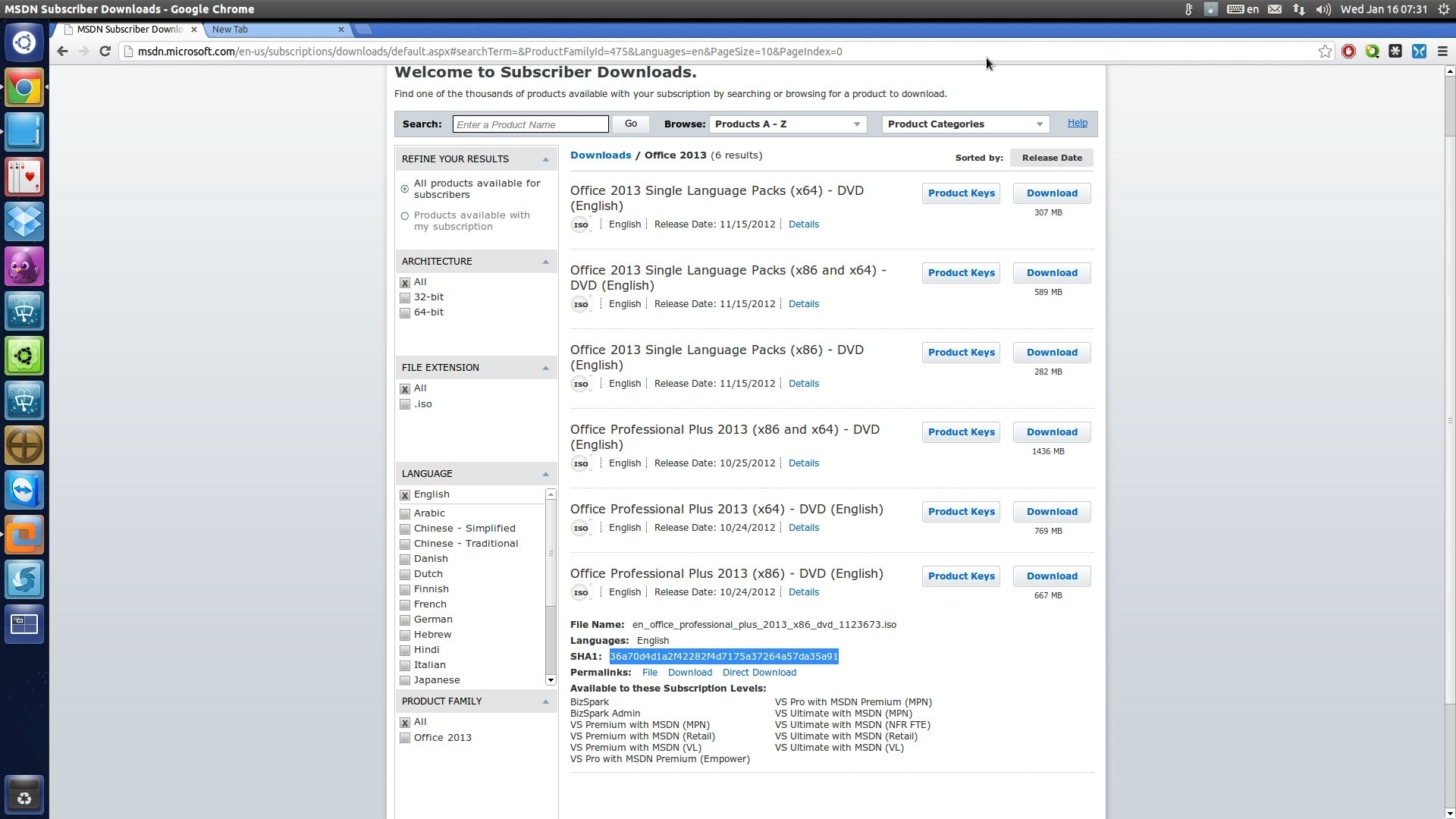This screenshot has height=819, width=1456.
Task: Collapse the Product Family filter section
Action: click(x=545, y=701)
